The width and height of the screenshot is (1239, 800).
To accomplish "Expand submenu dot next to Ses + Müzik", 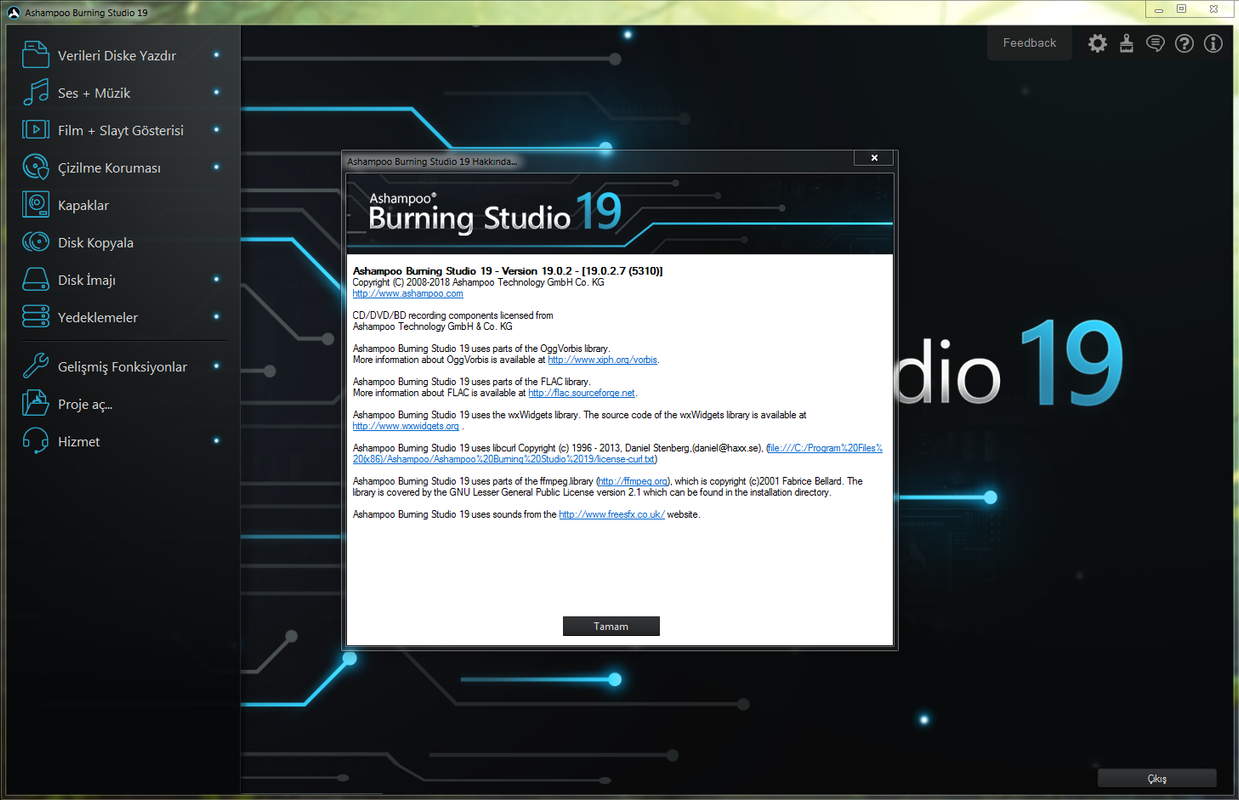I will pos(216,92).
